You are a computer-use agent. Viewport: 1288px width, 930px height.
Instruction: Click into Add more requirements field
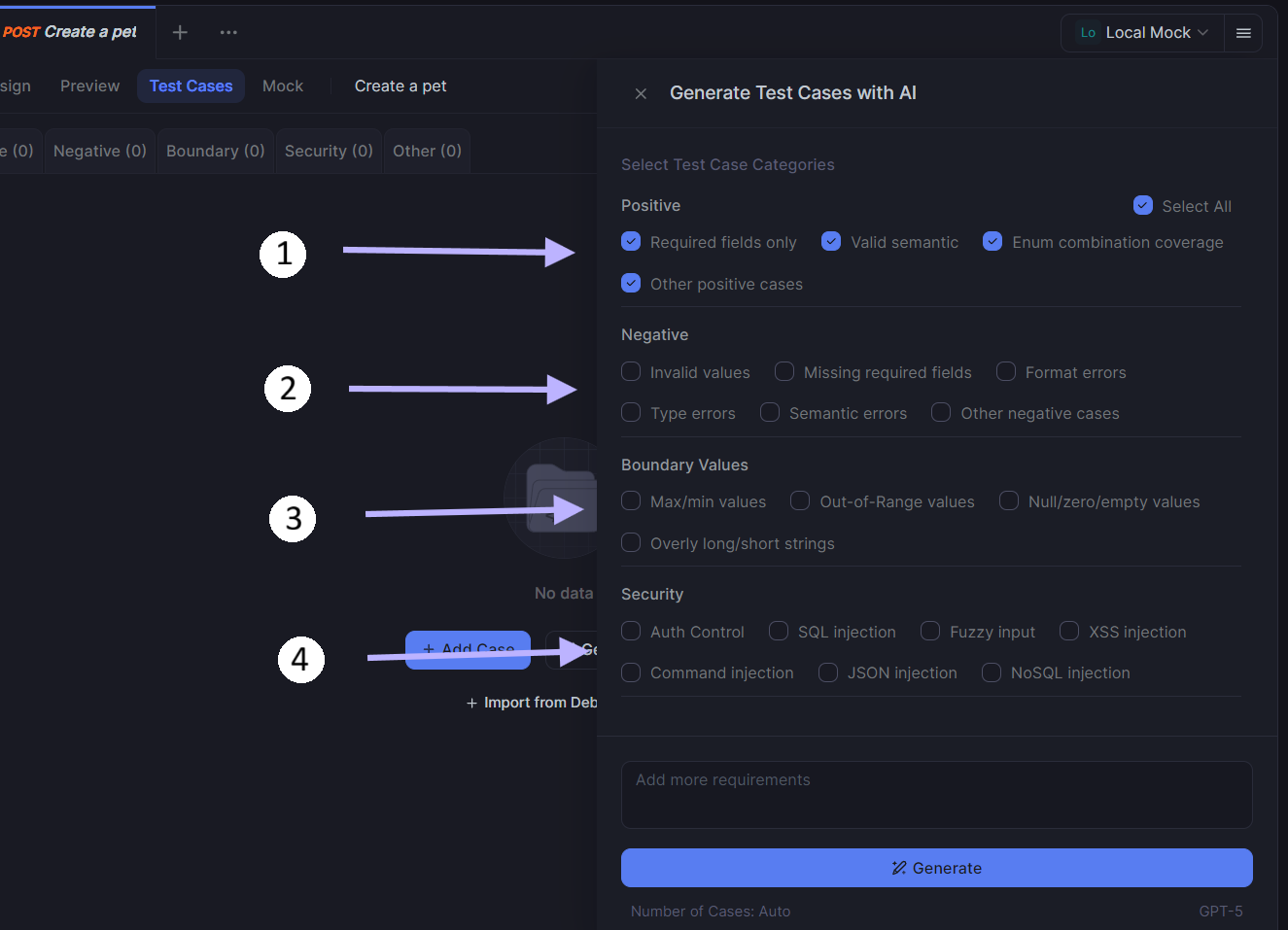[936, 795]
